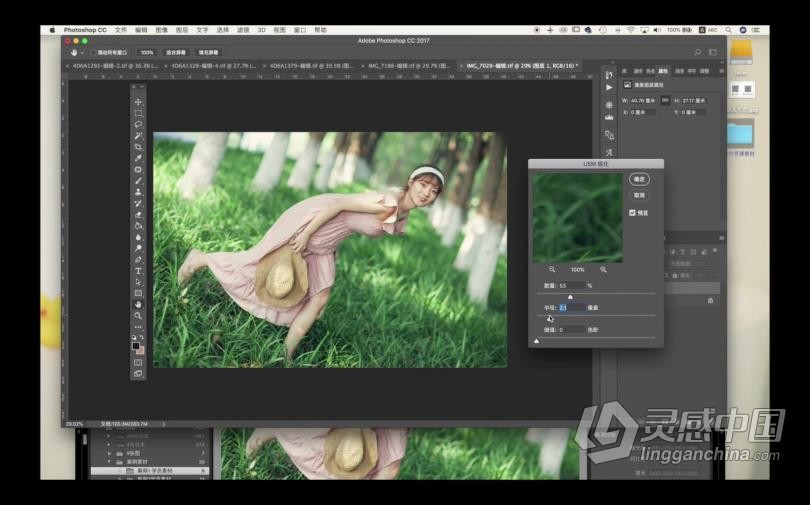Select the Paint Bucket tool
The height and width of the screenshot is (505, 810).
point(138,226)
